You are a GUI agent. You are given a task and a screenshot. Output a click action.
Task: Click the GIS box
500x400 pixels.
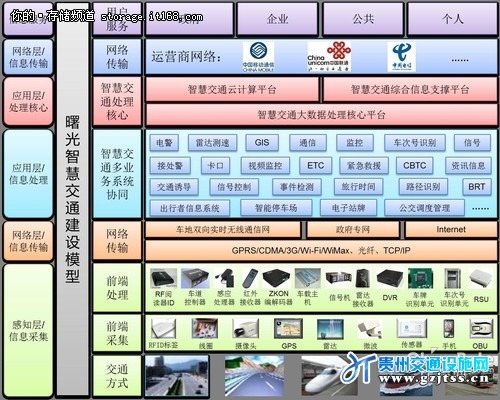coord(262,143)
